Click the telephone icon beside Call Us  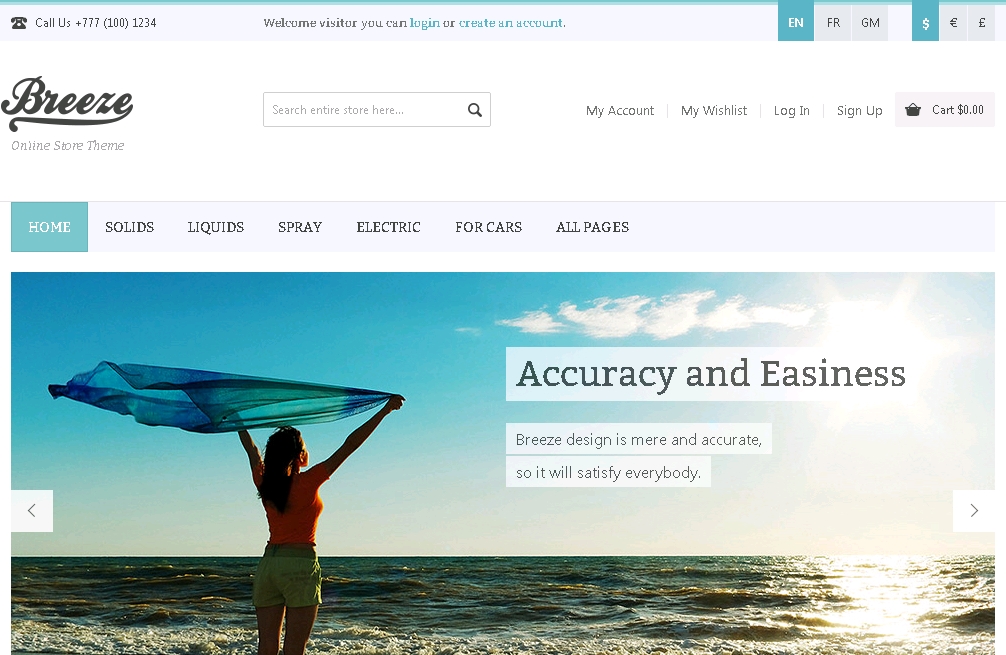coord(19,23)
